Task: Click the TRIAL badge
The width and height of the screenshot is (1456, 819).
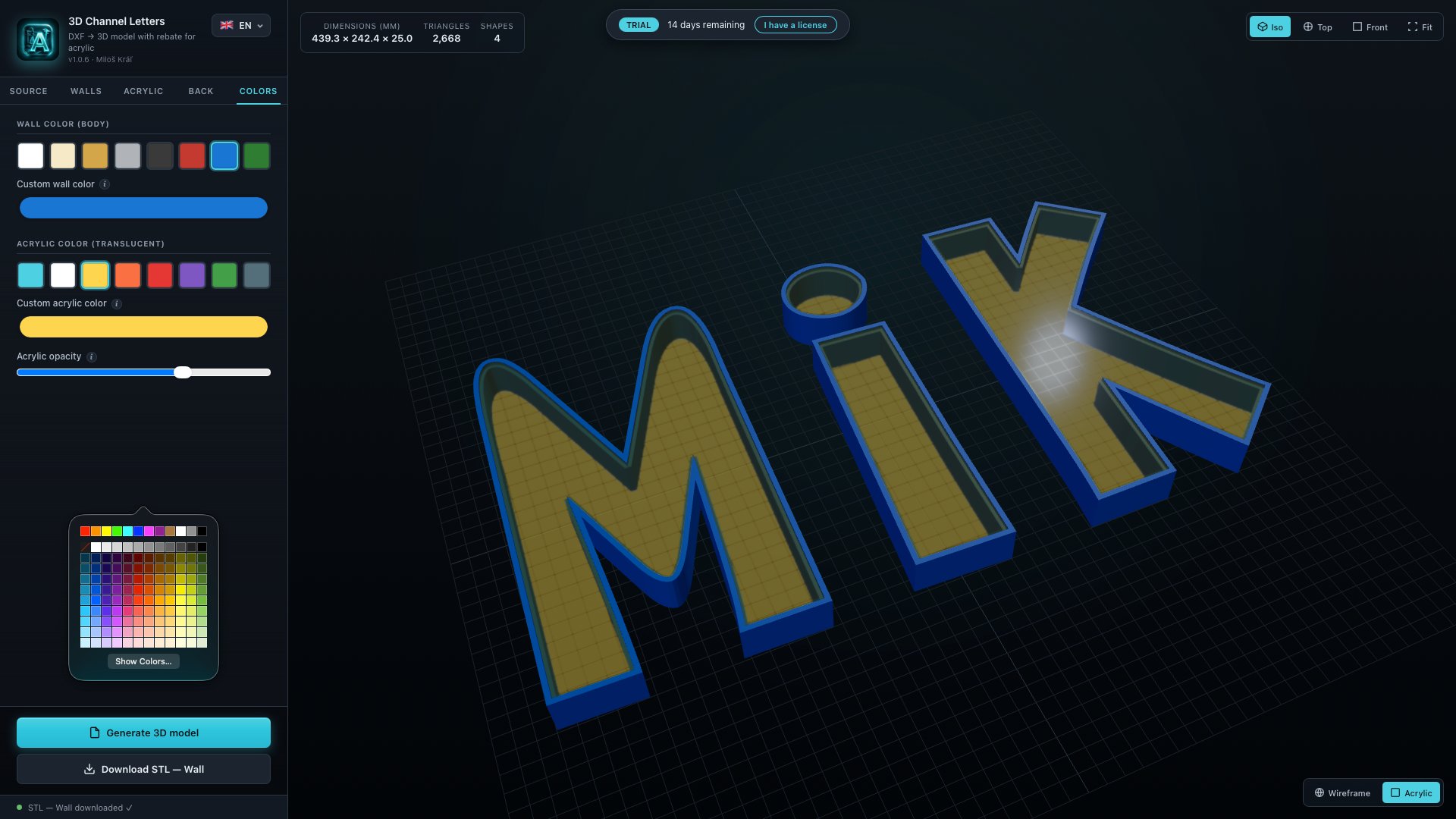Action: tap(639, 25)
